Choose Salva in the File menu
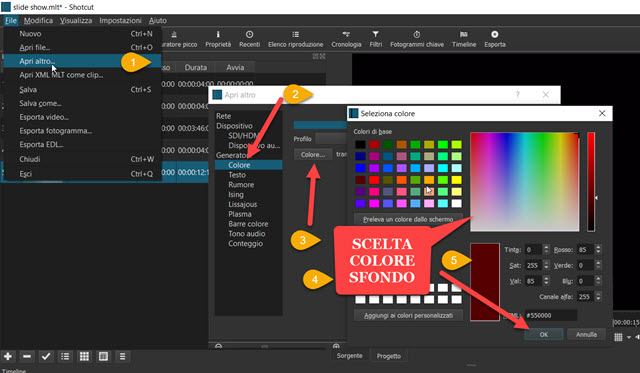Image resolution: width=640 pixels, height=373 pixels. tap(83, 89)
